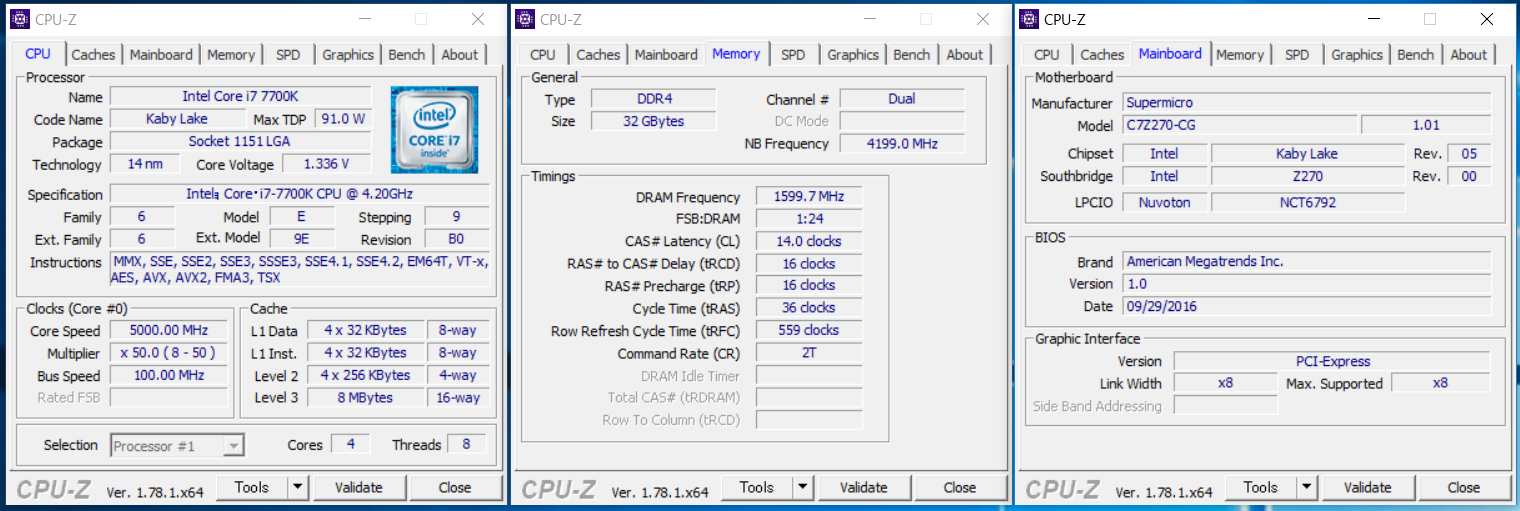1520x511 pixels.
Task: Minimize the left CPU-Z window
Action: pos(364,19)
